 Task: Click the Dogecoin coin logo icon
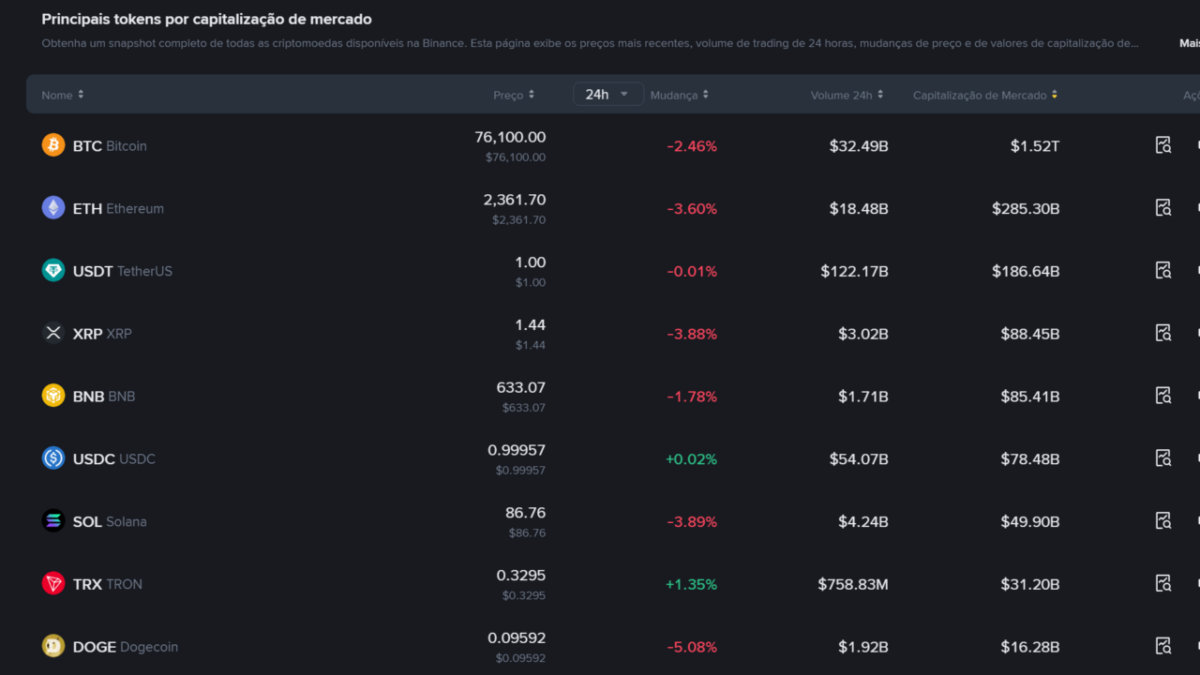(53, 646)
